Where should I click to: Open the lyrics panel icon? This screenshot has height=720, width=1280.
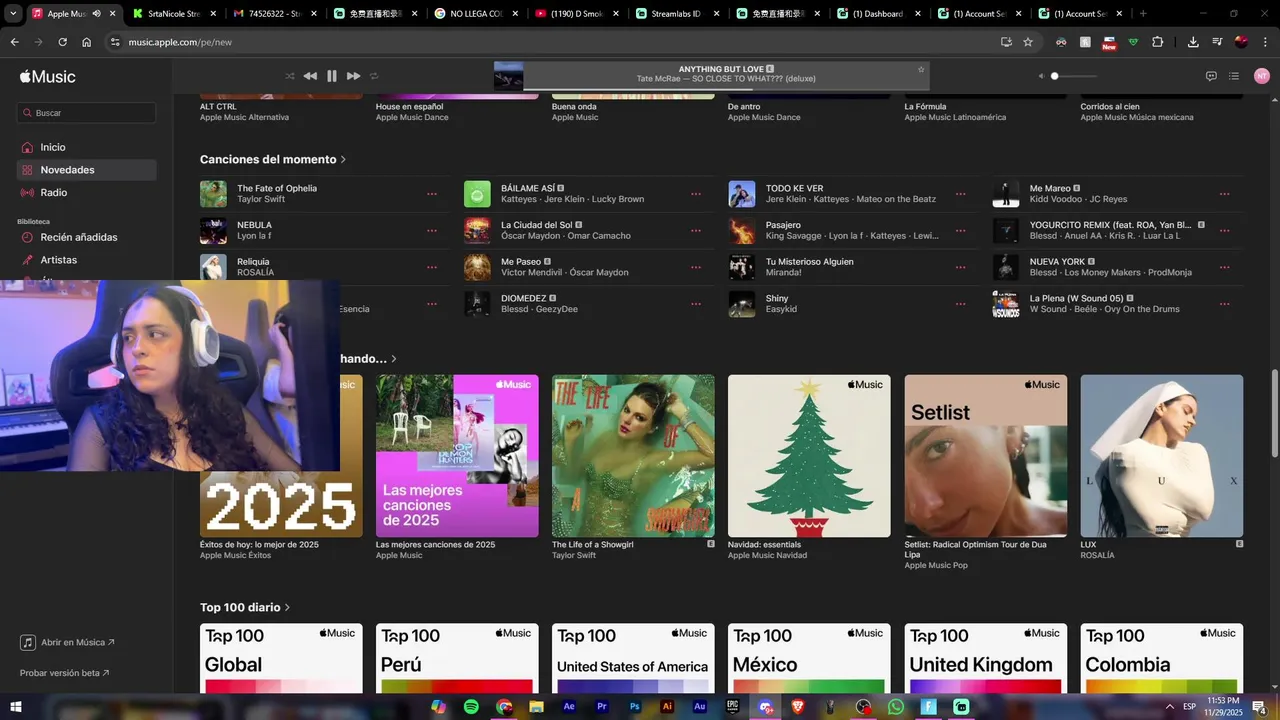(1211, 76)
